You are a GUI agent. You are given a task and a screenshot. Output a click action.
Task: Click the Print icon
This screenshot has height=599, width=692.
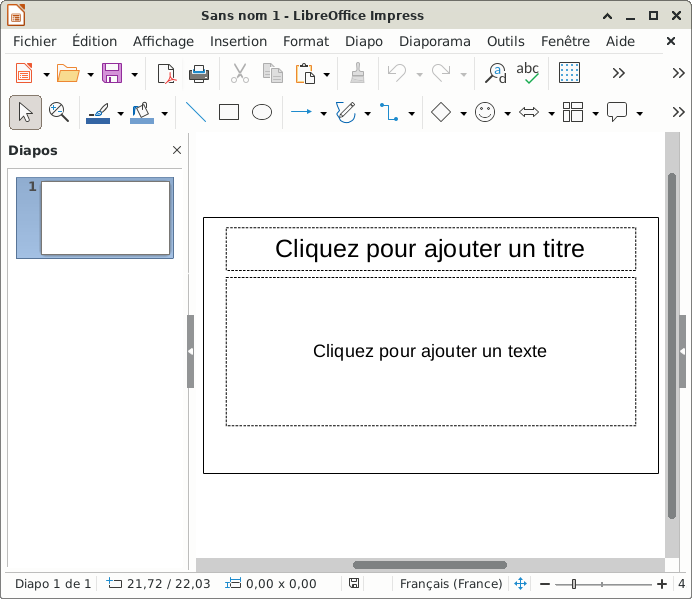click(199, 73)
